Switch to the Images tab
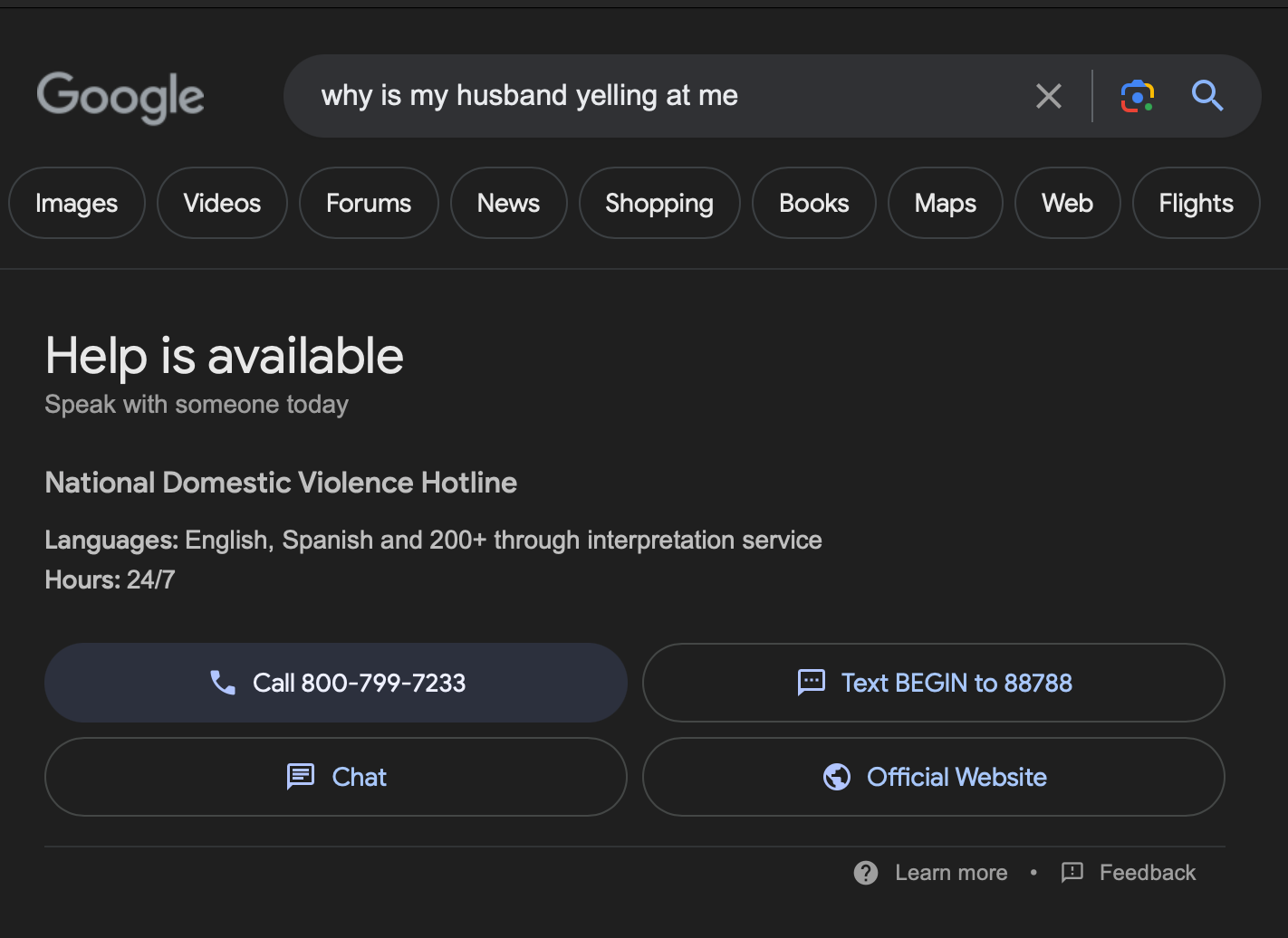 coord(77,203)
